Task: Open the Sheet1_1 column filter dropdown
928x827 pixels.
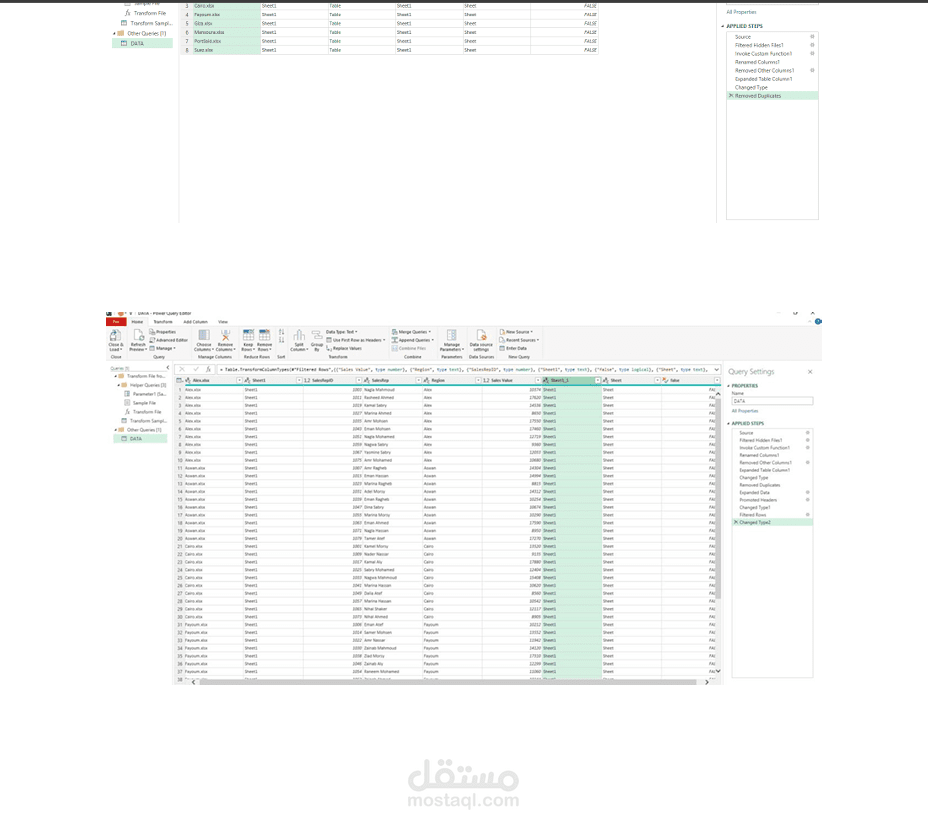Action: pyautogui.click(x=598, y=381)
